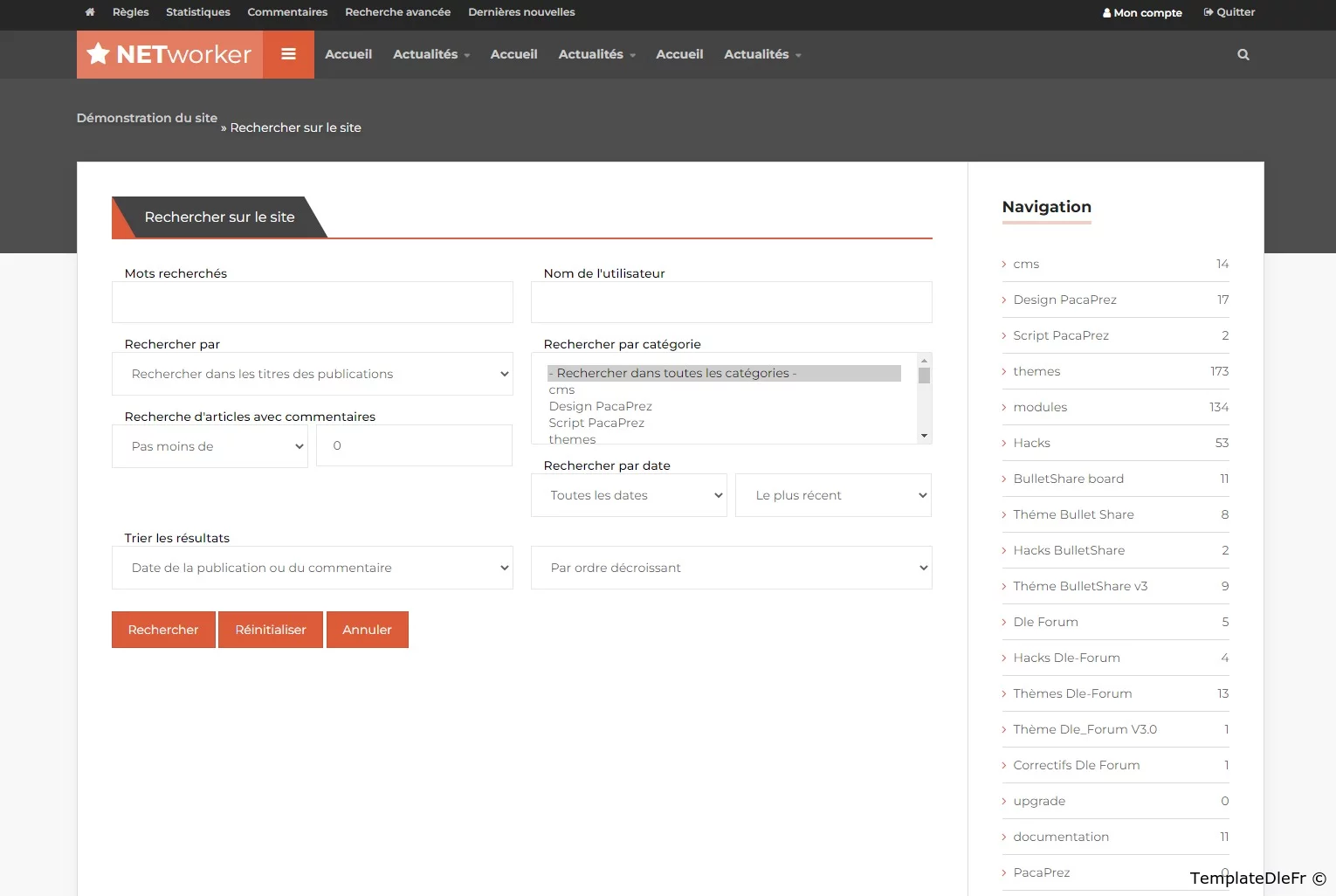This screenshot has height=896, width=1336.
Task: Open Mon compte user link
Action: click(1142, 12)
